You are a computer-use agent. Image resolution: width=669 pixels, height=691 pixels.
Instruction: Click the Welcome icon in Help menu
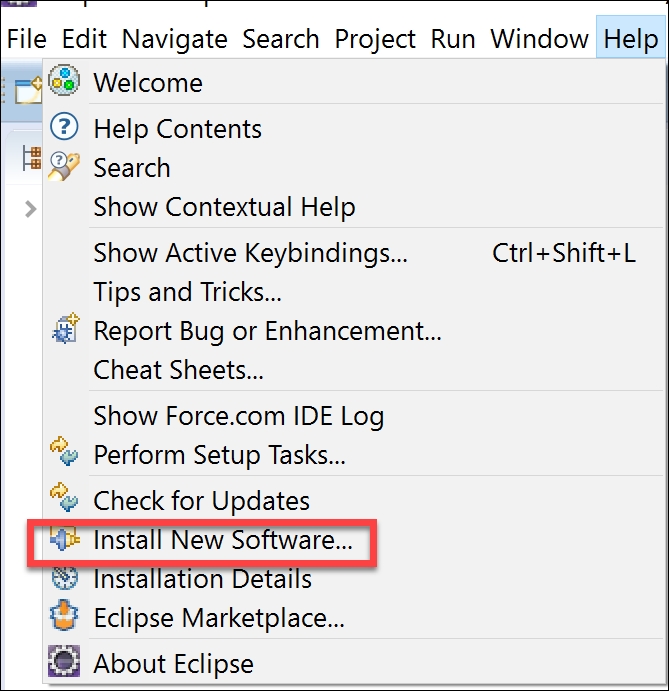64,82
